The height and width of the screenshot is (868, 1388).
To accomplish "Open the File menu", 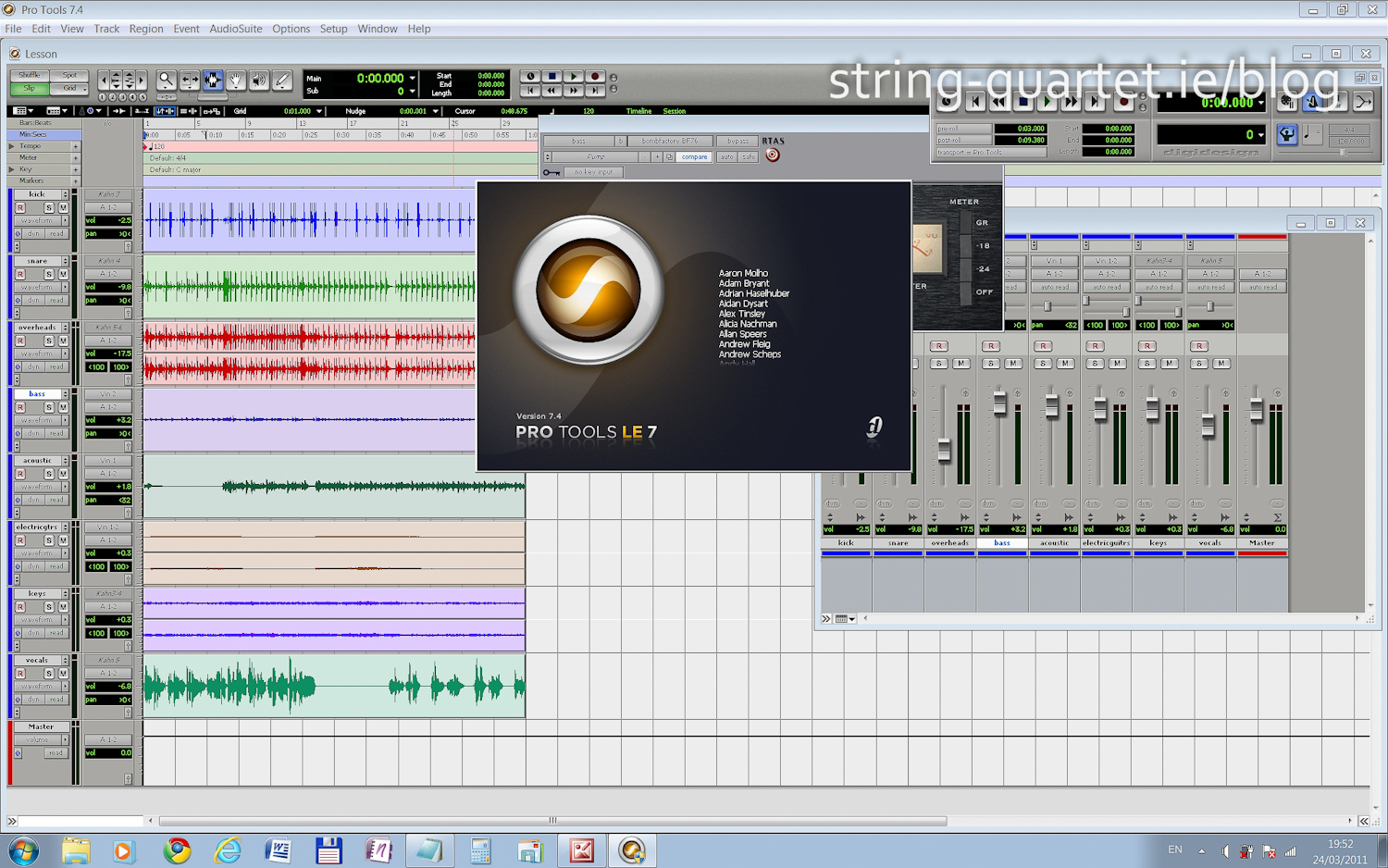I will pyautogui.click(x=13, y=29).
